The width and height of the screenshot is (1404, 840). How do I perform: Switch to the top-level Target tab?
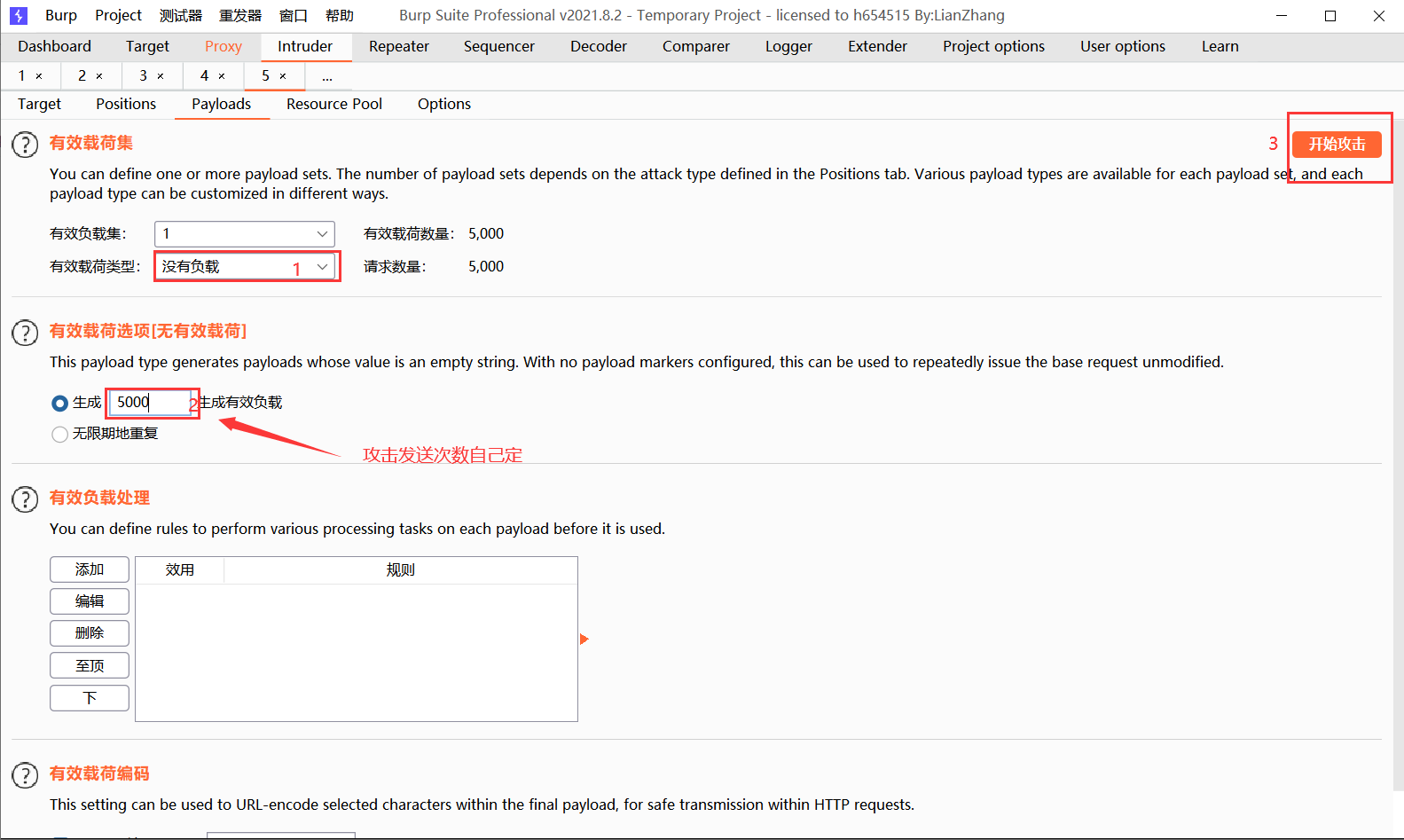tap(147, 46)
